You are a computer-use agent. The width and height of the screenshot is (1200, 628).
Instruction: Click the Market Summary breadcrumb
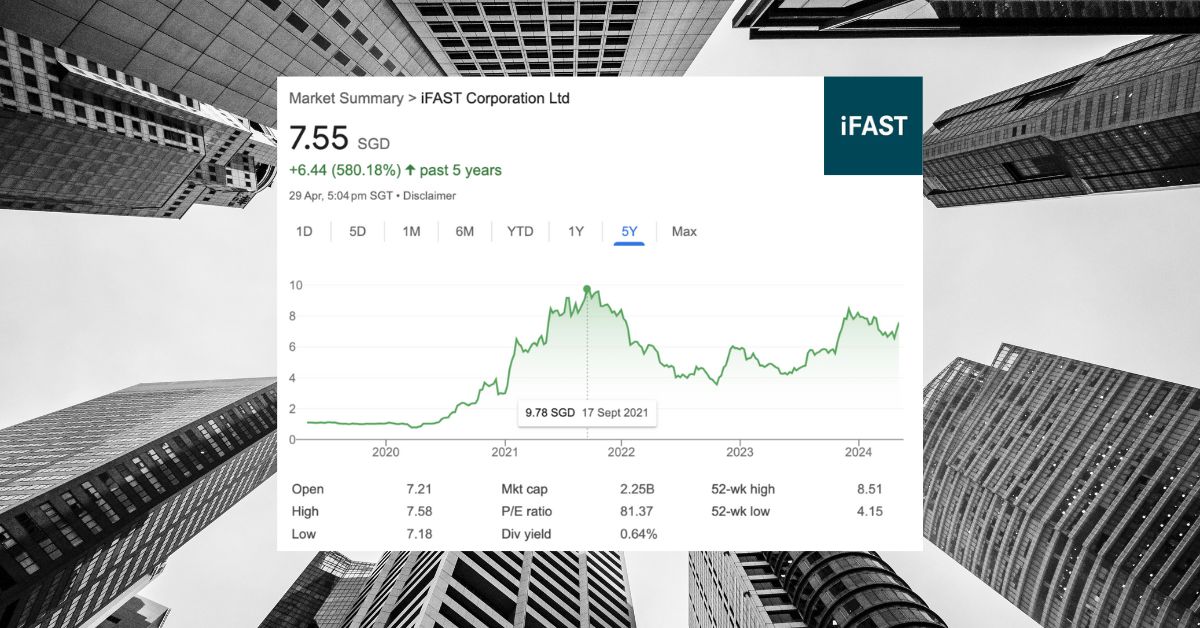[x=343, y=98]
